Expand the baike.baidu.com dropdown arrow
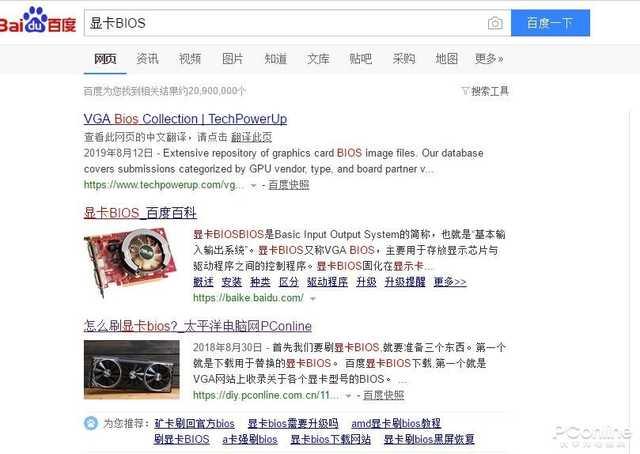This screenshot has height=454, width=640. coord(313,299)
